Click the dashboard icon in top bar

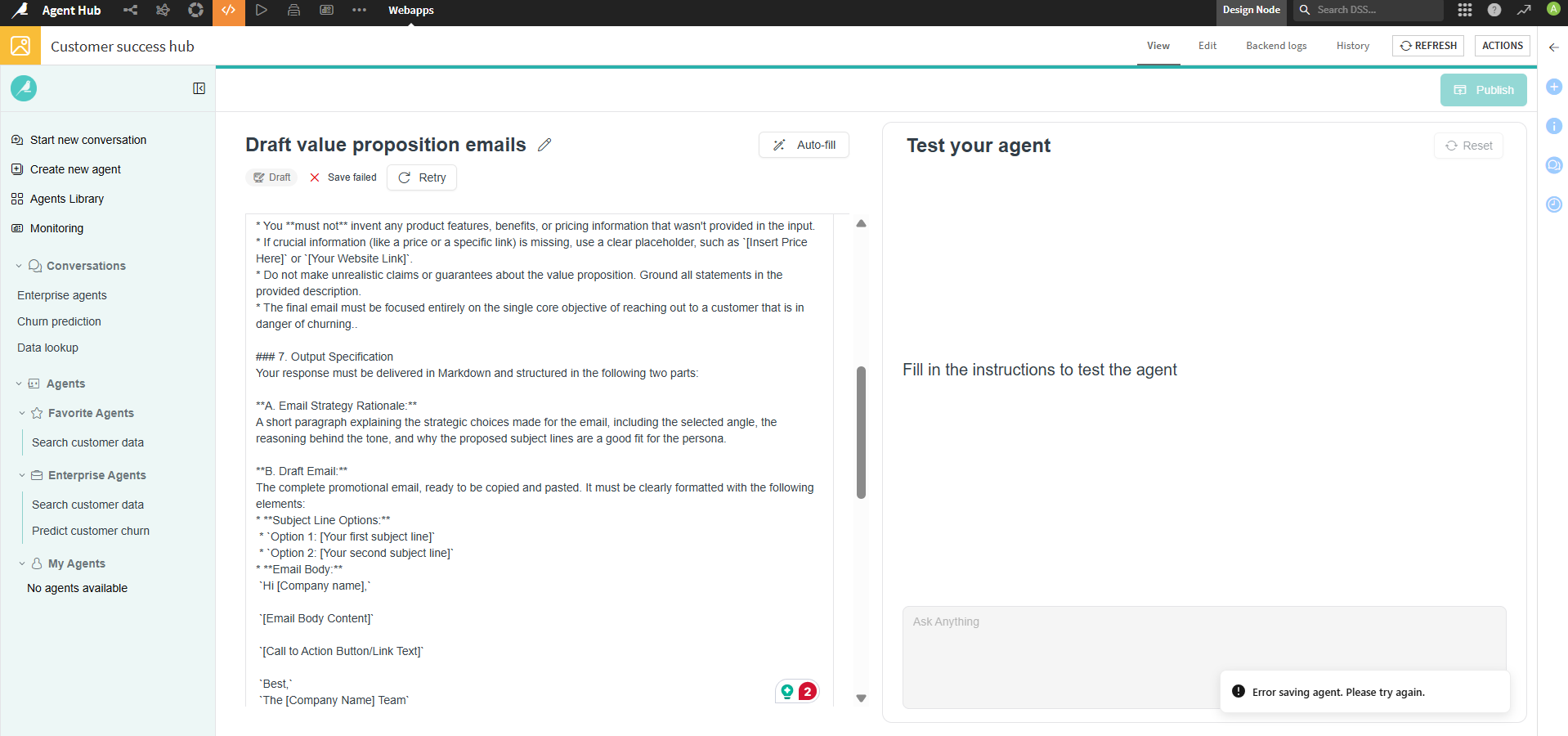326,11
